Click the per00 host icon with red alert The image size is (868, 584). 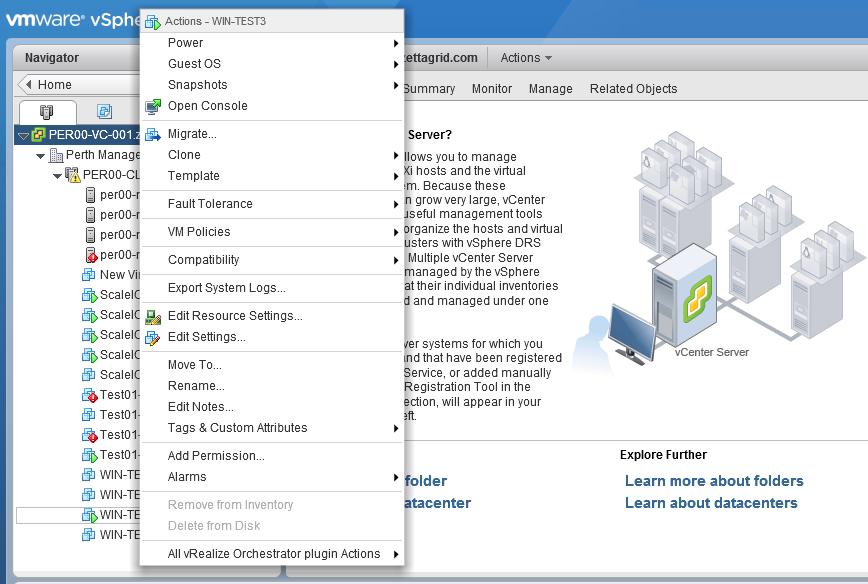(91, 255)
